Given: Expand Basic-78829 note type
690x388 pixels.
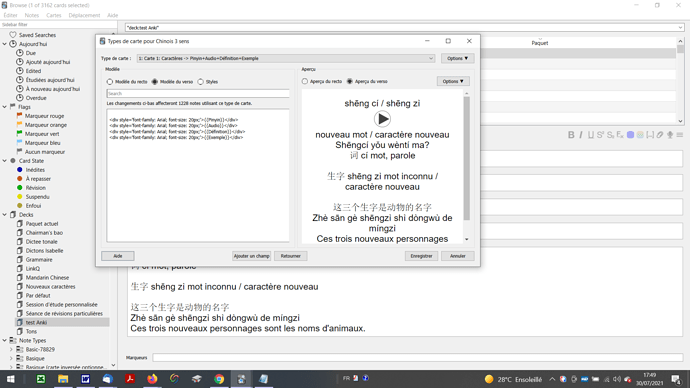Looking at the screenshot, I should coord(11,349).
